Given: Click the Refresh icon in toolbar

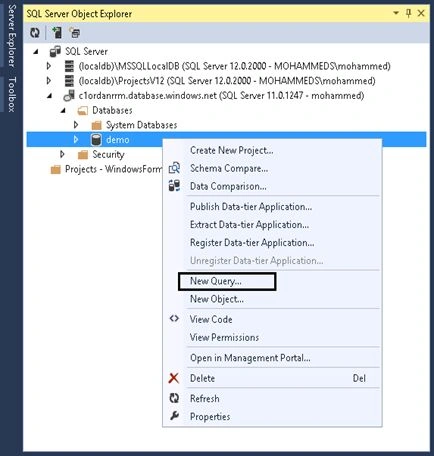Looking at the screenshot, I should point(35,33).
